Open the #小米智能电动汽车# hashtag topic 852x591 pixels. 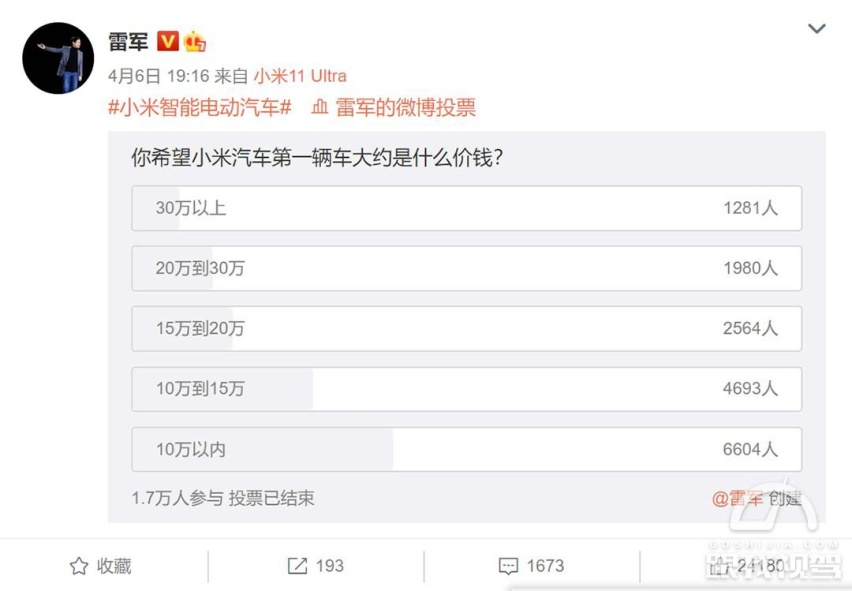pyautogui.click(x=200, y=107)
